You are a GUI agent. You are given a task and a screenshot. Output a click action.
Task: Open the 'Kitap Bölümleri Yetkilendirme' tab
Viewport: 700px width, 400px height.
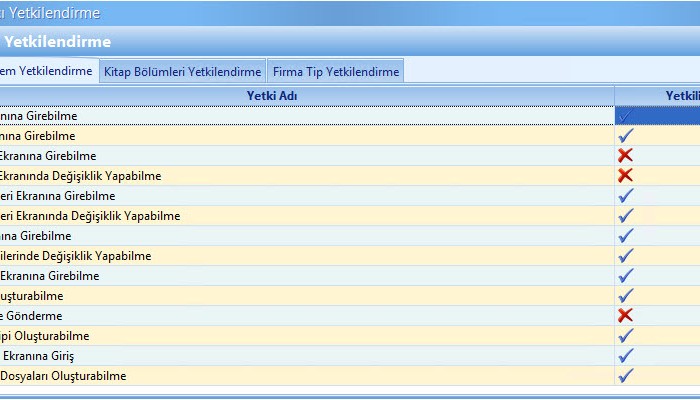click(x=182, y=72)
